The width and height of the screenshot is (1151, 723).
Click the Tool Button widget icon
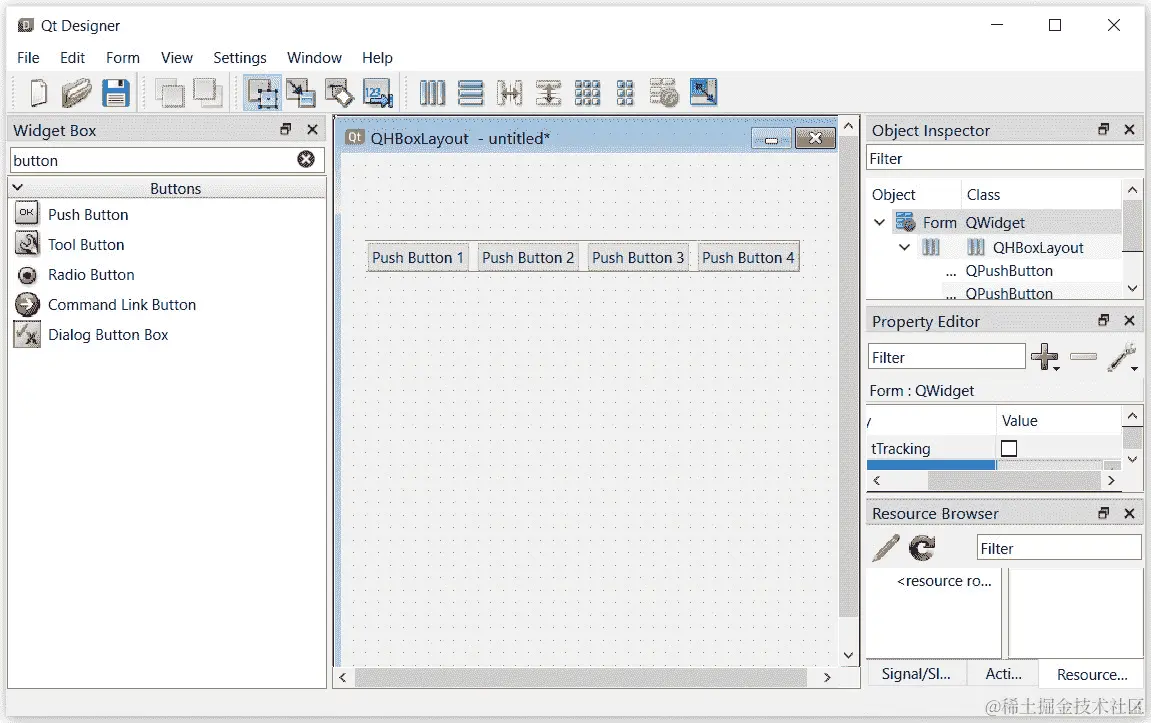point(26,244)
